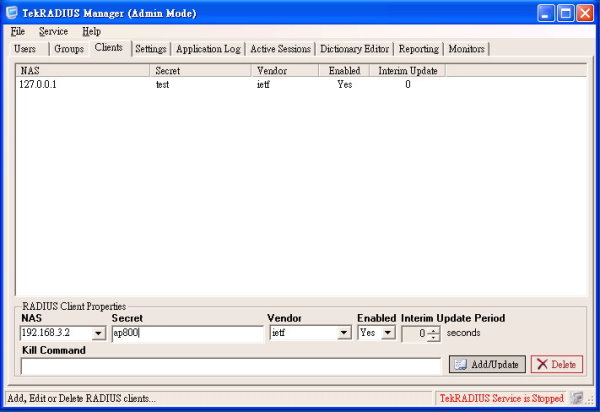
Task: Increase Interim Update Period with up arrow
Action: pyautogui.click(x=433, y=331)
